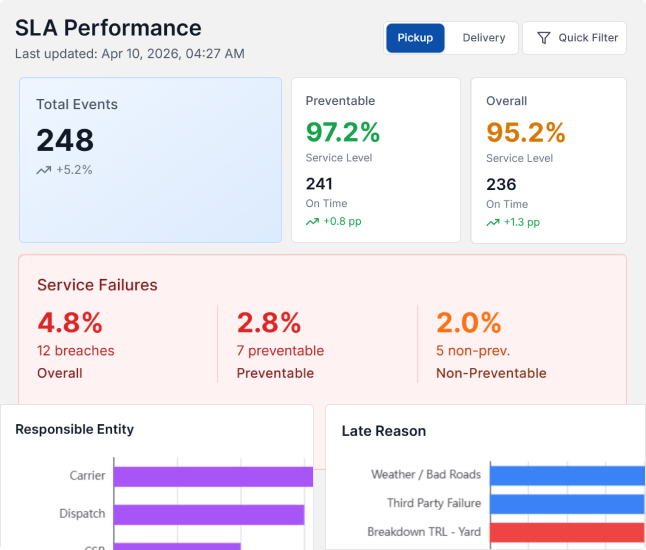Click the Overall 95.2% service level value

(526, 133)
